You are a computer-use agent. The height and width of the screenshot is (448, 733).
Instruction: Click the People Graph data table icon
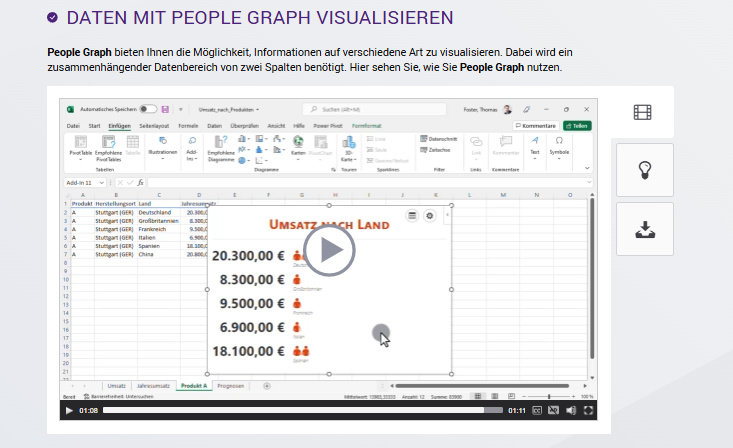(x=412, y=216)
